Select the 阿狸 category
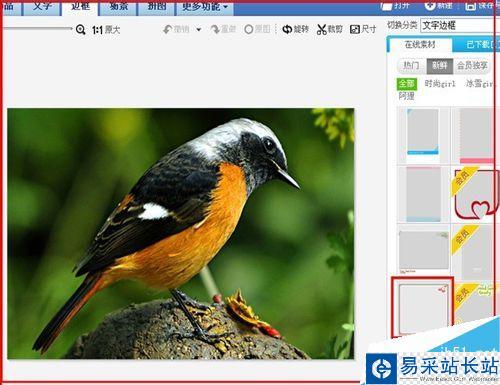 (406, 96)
